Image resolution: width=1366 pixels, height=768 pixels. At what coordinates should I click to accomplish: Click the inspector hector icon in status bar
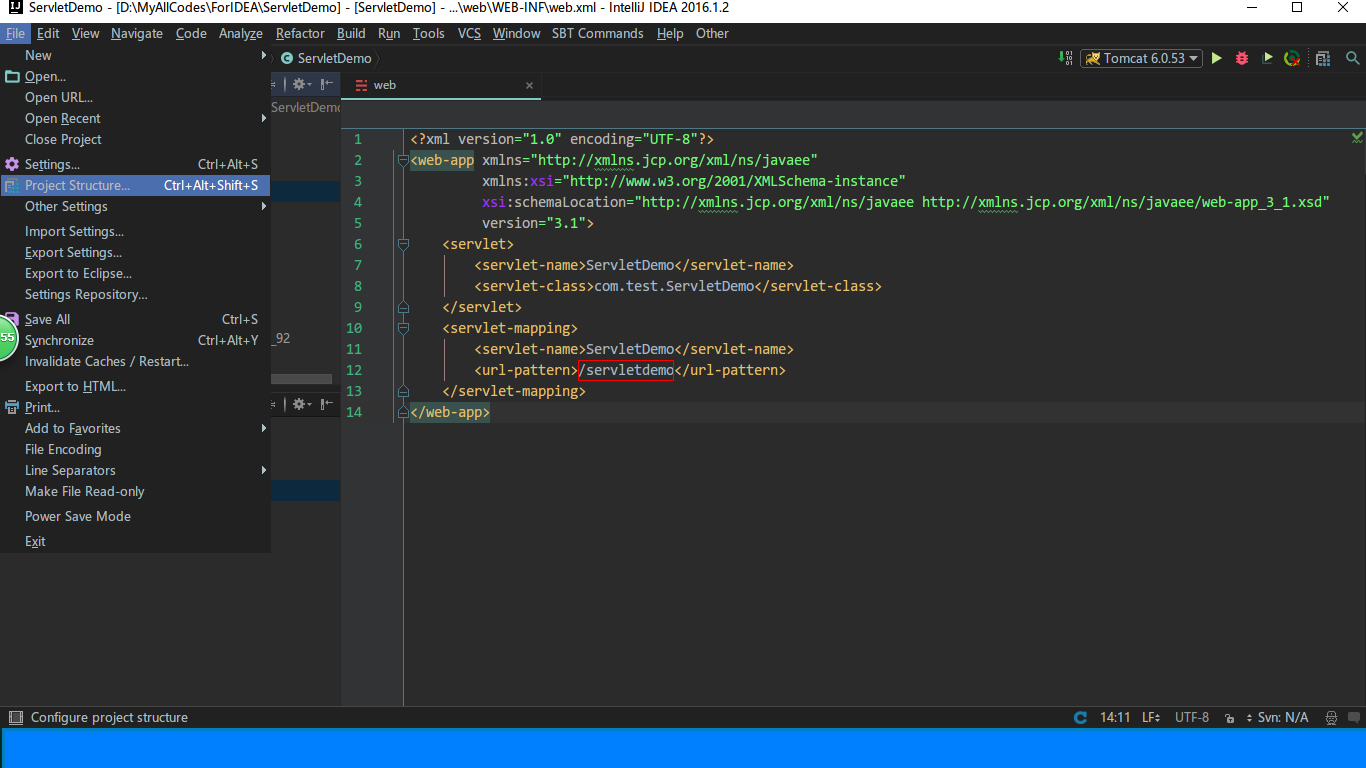click(x=1332, y=718)
